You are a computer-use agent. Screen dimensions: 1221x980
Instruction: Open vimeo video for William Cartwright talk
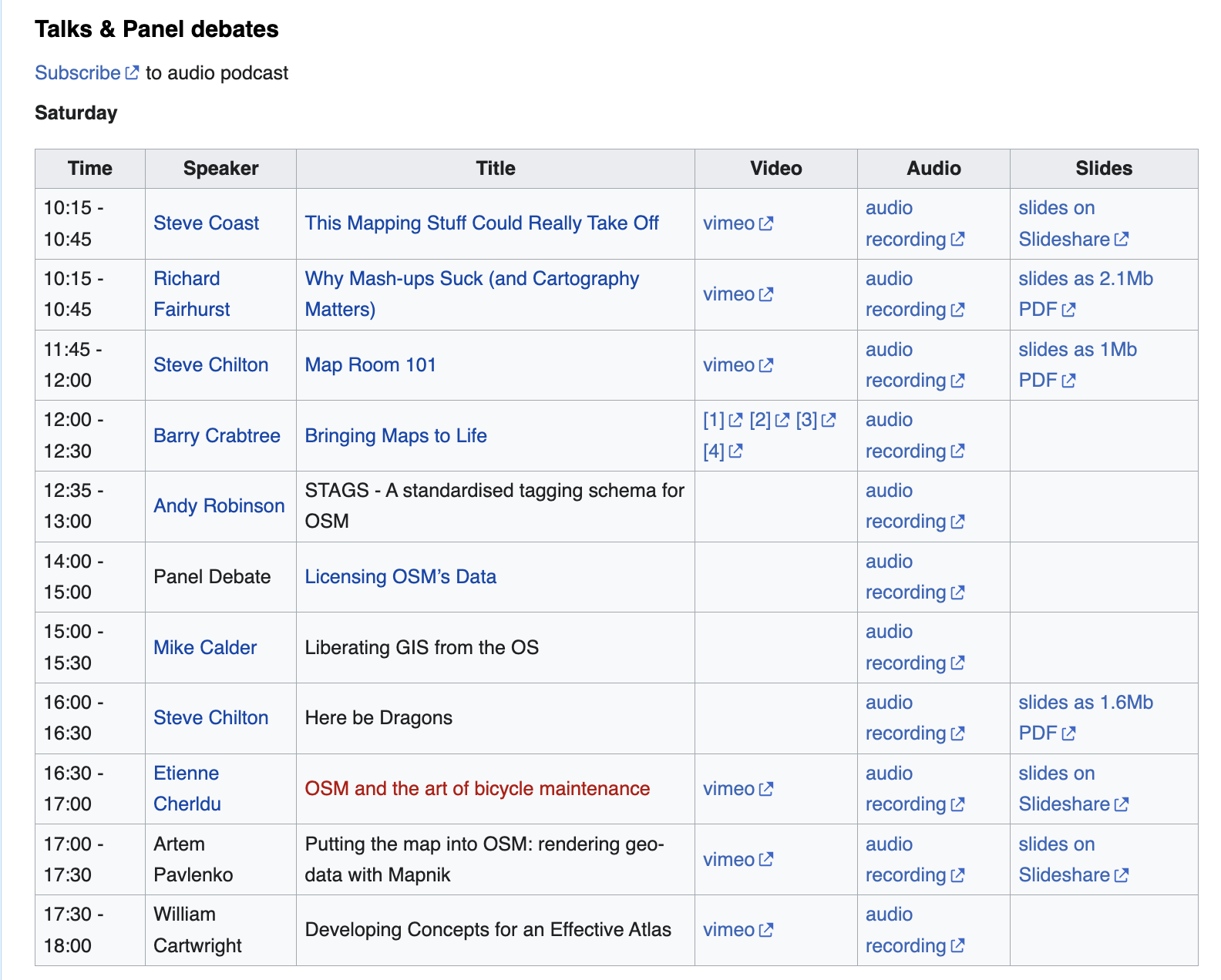pyautogui.click(x=738, y=930)
